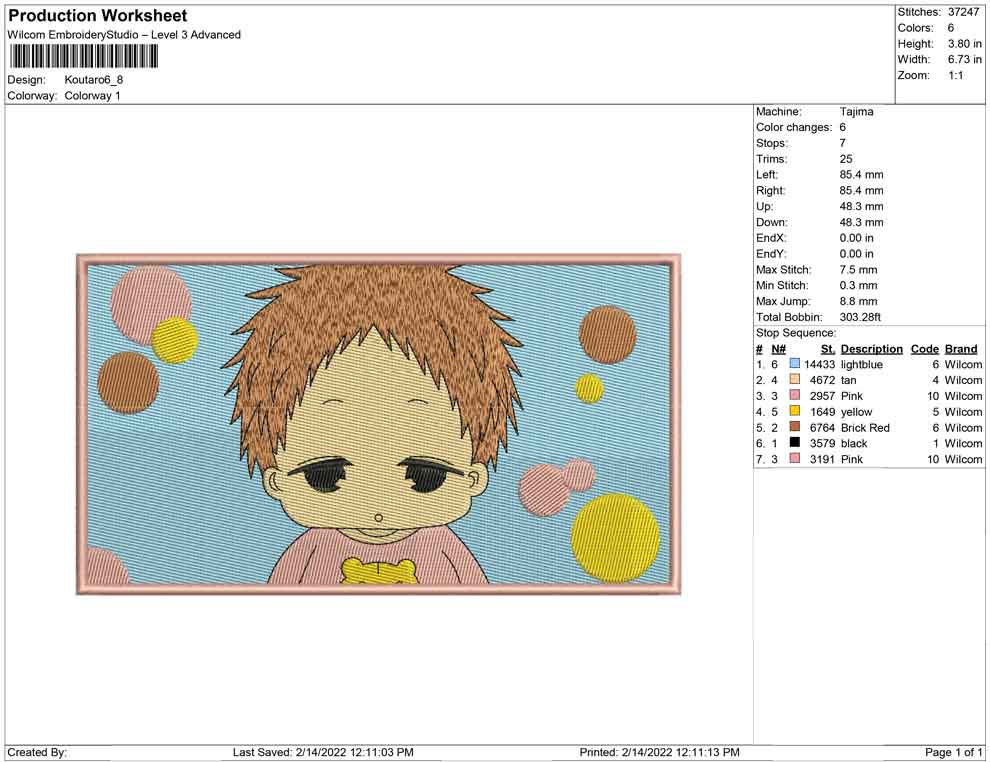Click the 'Color changes:' label
The image size is (990, 762).
(x=794, y=127)
